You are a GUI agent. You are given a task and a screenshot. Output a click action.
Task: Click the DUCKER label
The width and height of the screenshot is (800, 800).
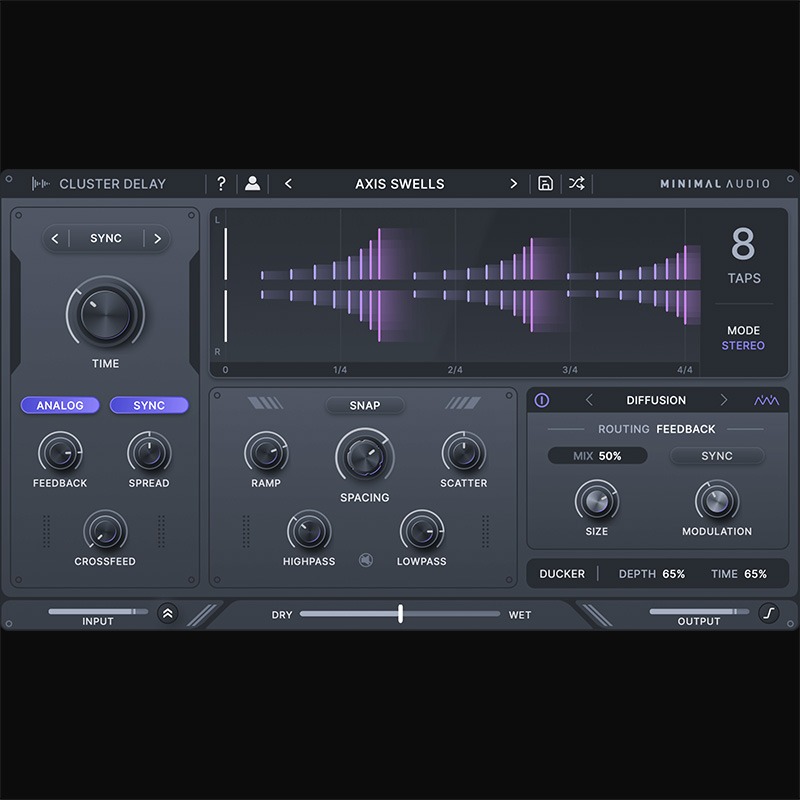click(x=562, y=574)
